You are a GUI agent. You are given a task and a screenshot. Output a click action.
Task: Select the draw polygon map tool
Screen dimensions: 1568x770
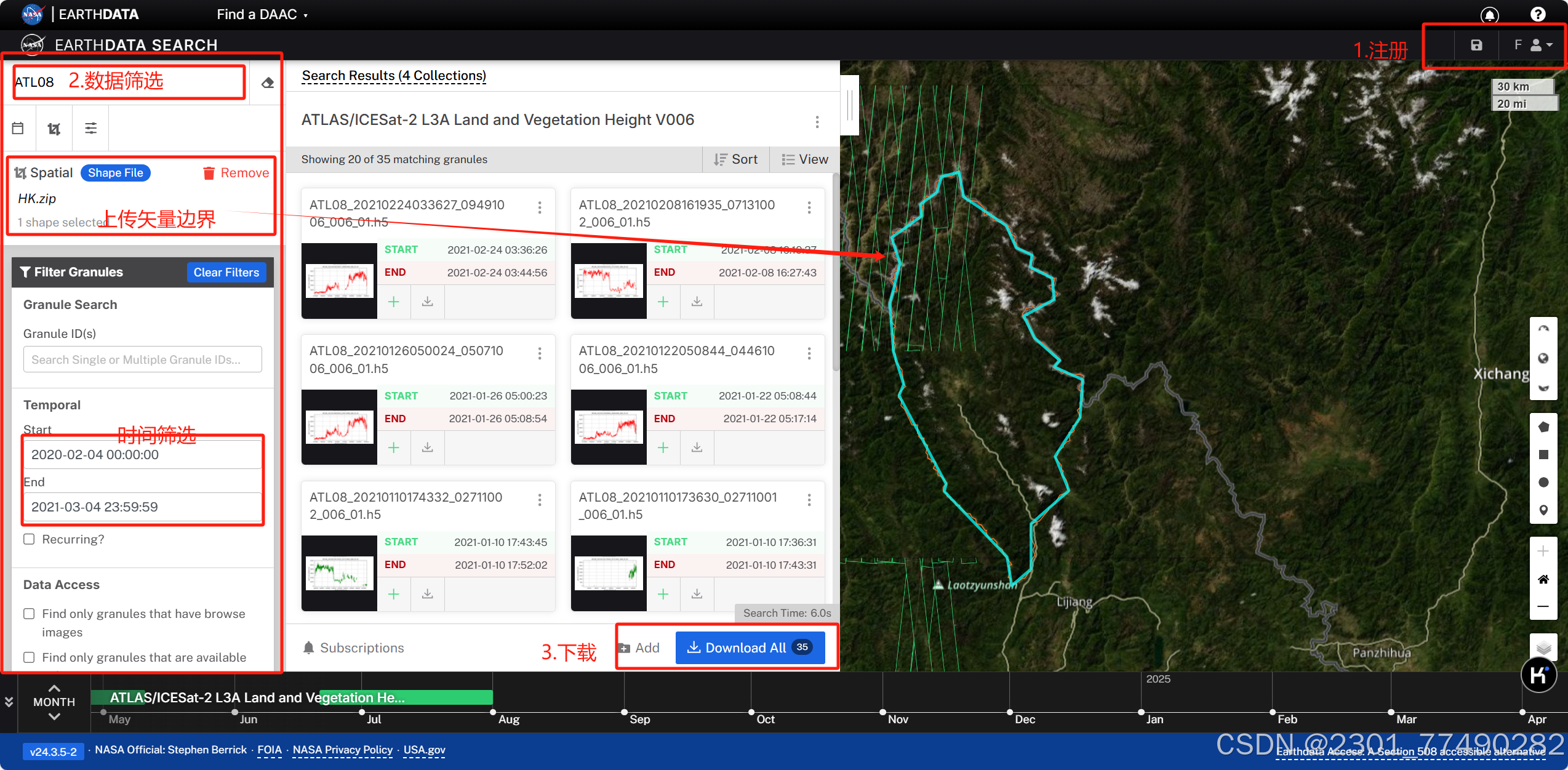tap(1543, 427)
